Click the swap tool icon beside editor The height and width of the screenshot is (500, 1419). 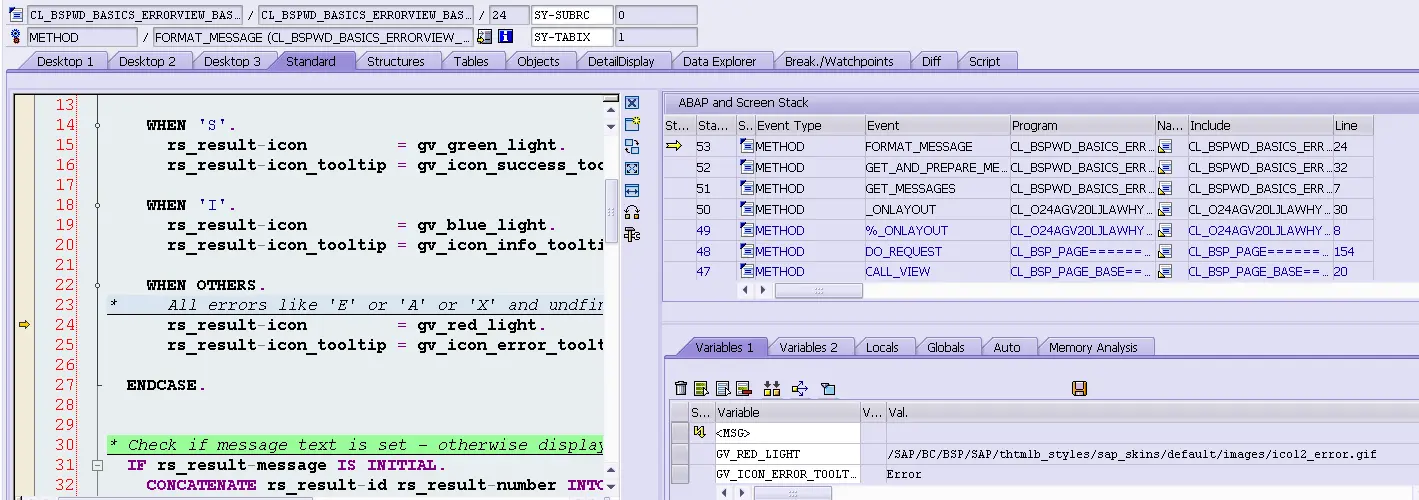(x=632, y=146)
